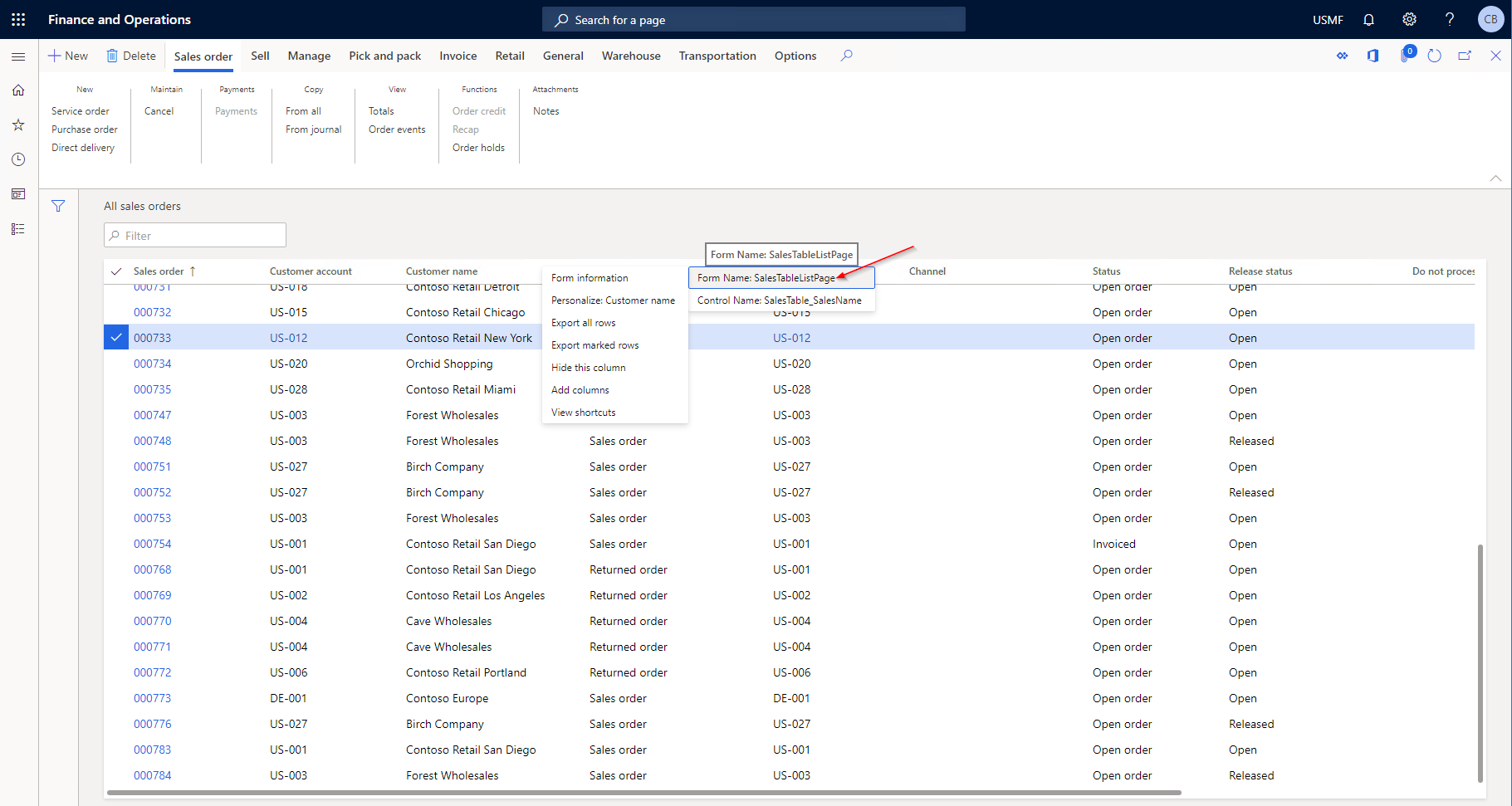Click Contoso Europe customer name cell
Viewport: 1512px width, 806px height.
448,698
